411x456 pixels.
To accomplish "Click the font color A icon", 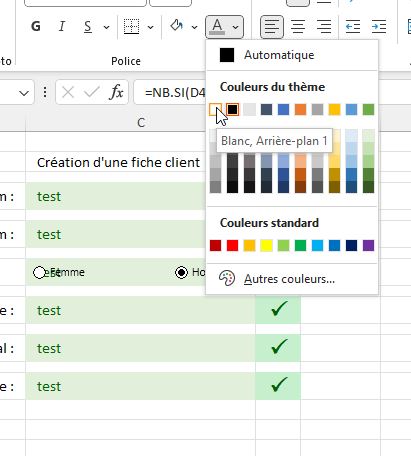I will click(x=217, y=26).
